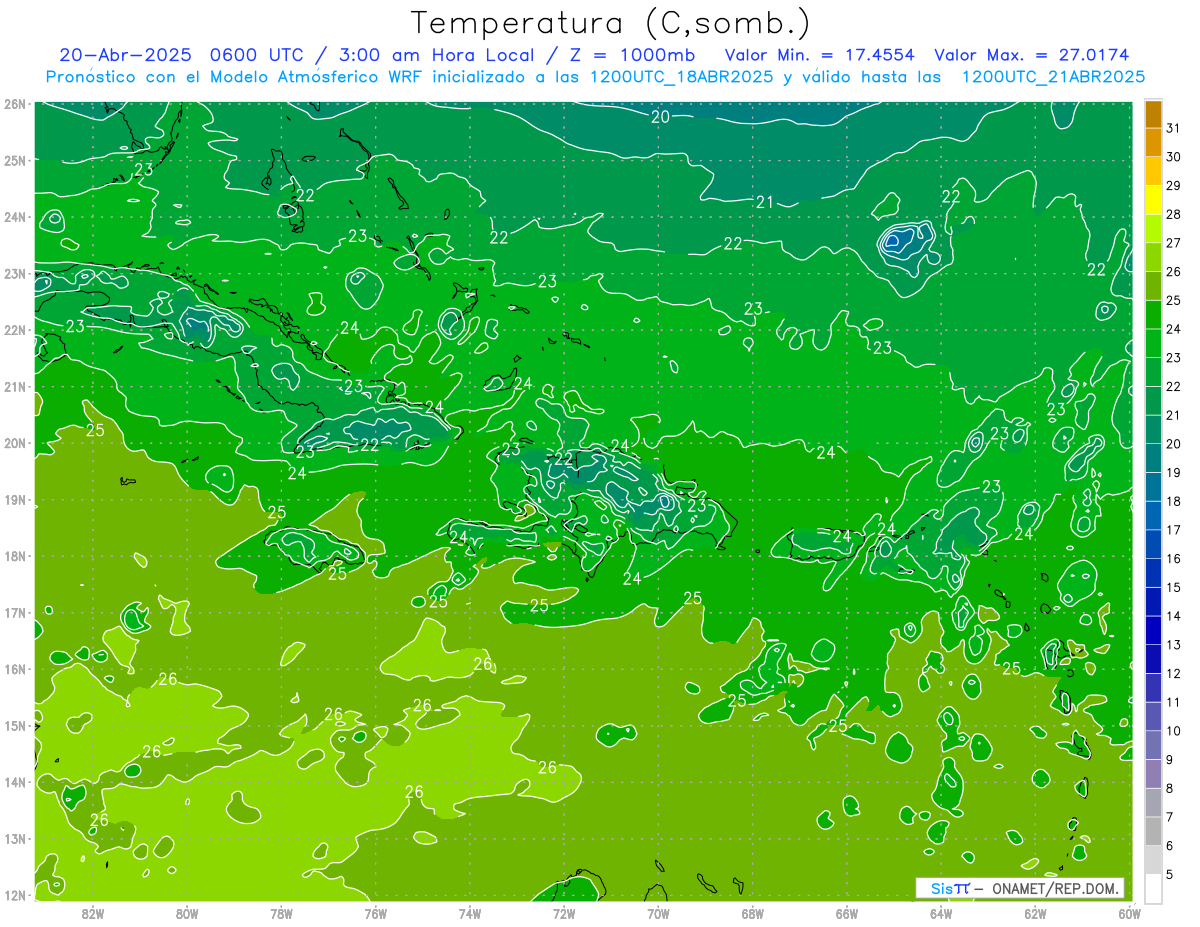Click the 76W longitude axis label
Screen dimensions: 1200x927
pyautogui.click(x=376, y=912)
